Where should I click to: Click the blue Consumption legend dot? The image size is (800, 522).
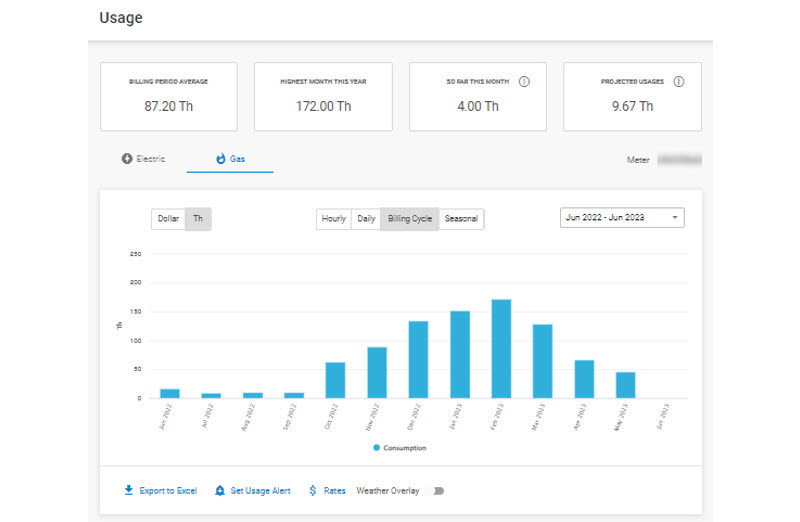[x=376, y=448]
